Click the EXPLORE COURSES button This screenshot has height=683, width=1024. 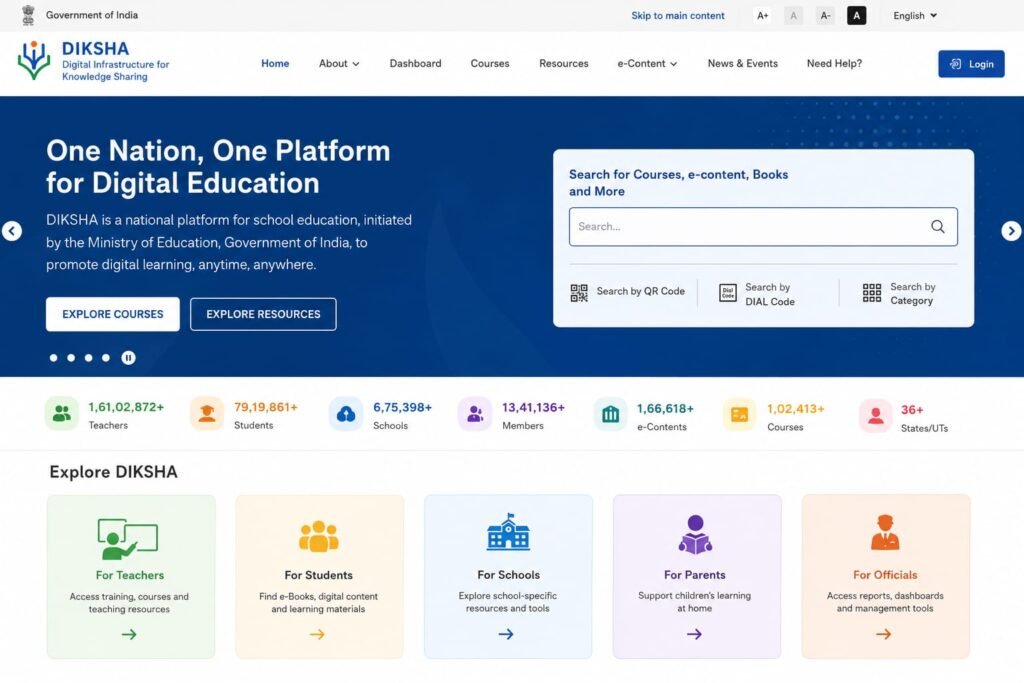113,314
